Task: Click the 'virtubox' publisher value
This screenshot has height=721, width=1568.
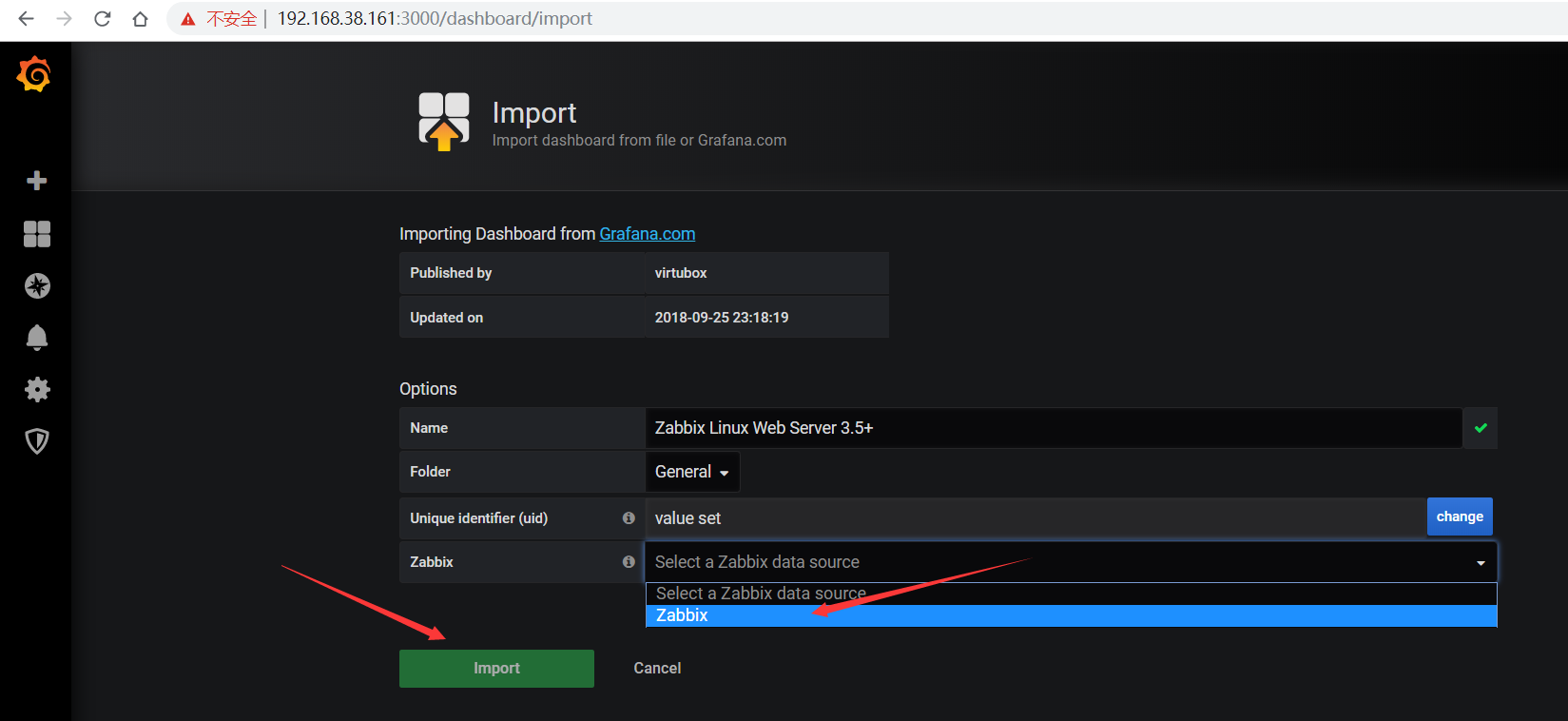Action: point(681,273)
